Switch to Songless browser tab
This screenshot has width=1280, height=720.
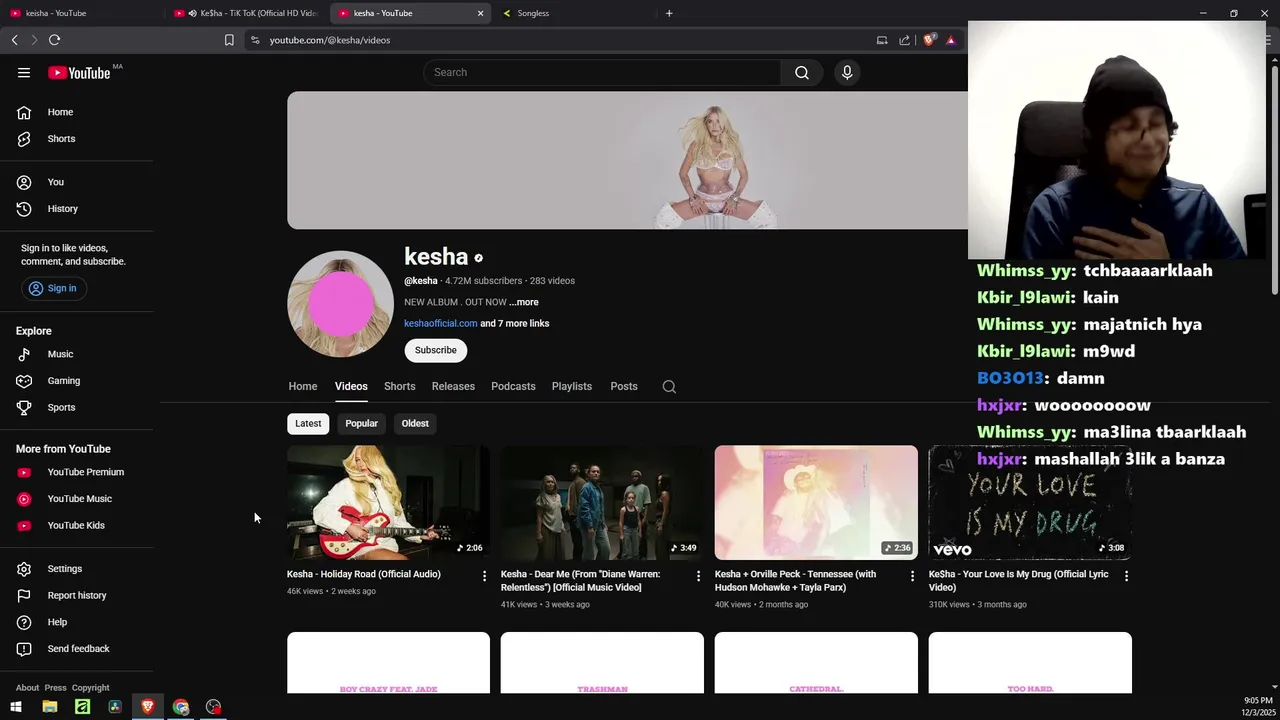point(575,13)
